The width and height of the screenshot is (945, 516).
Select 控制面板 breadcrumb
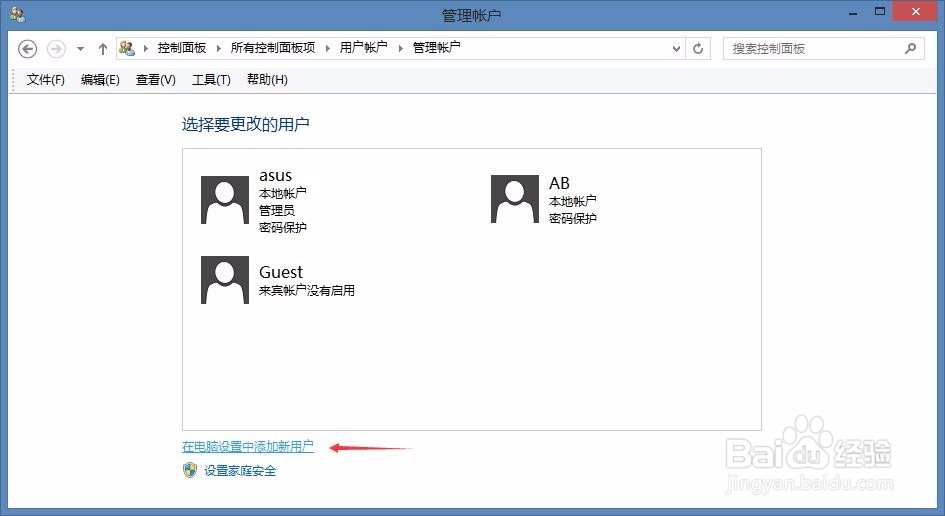click(182, 48)
